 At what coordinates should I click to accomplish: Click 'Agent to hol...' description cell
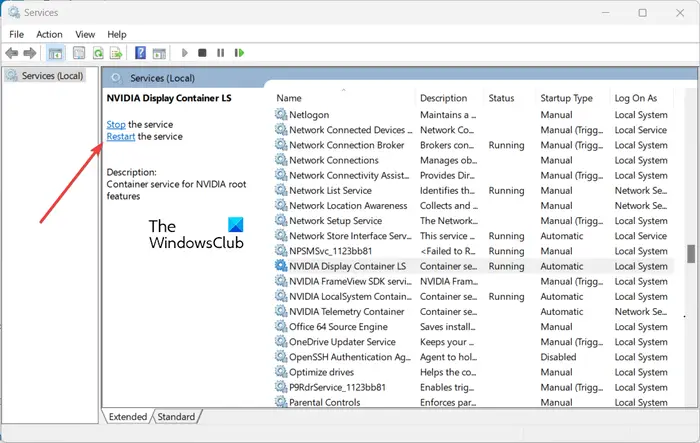(448, 357)
